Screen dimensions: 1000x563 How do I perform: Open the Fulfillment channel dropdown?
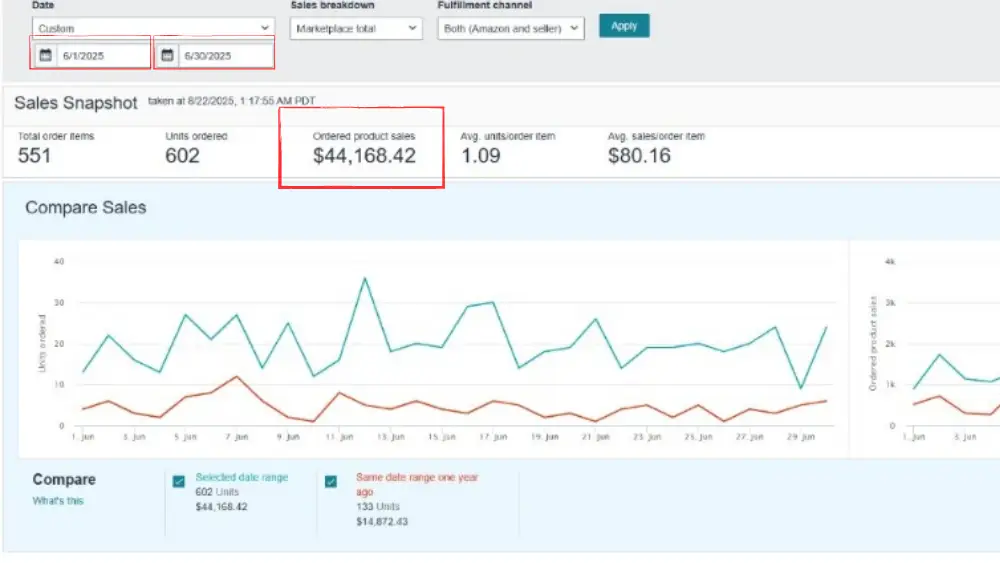[x=512, y=28]
